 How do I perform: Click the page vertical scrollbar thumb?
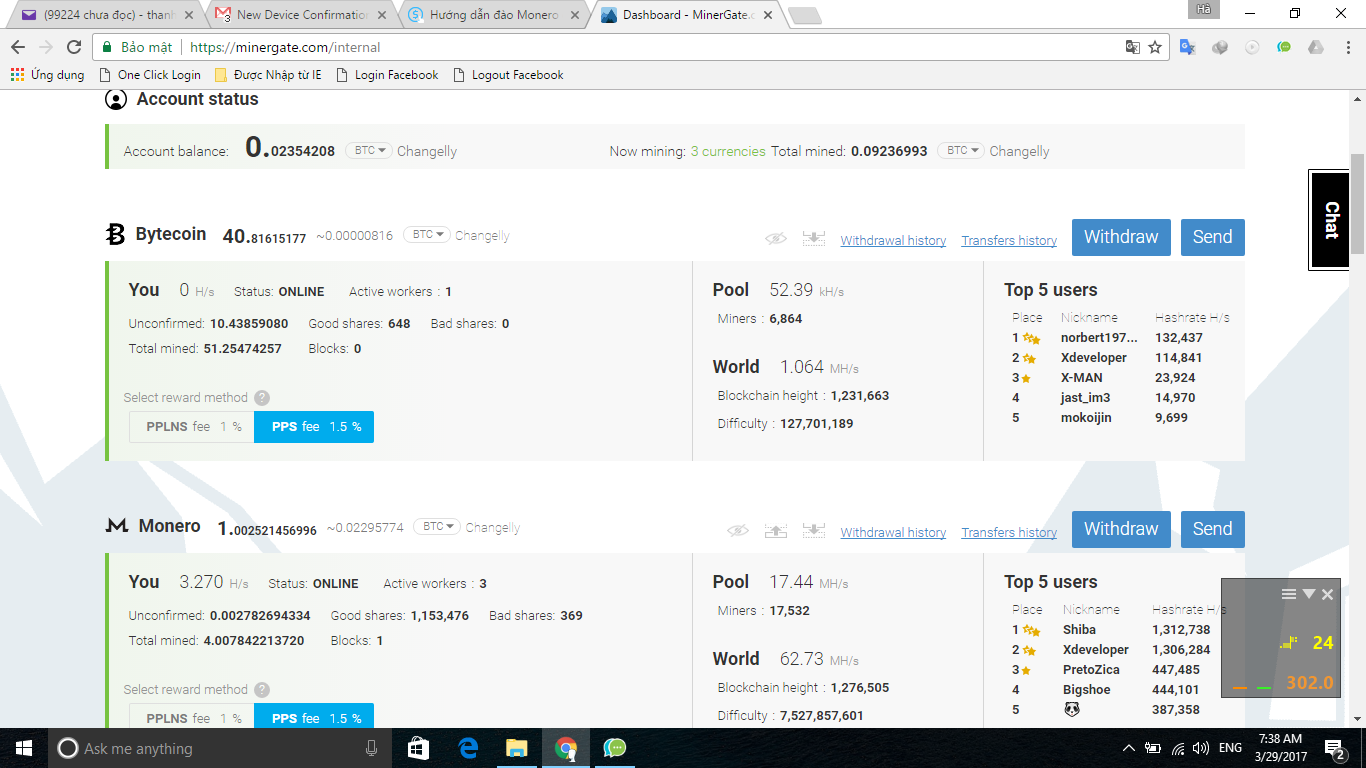pos(1357,204)
